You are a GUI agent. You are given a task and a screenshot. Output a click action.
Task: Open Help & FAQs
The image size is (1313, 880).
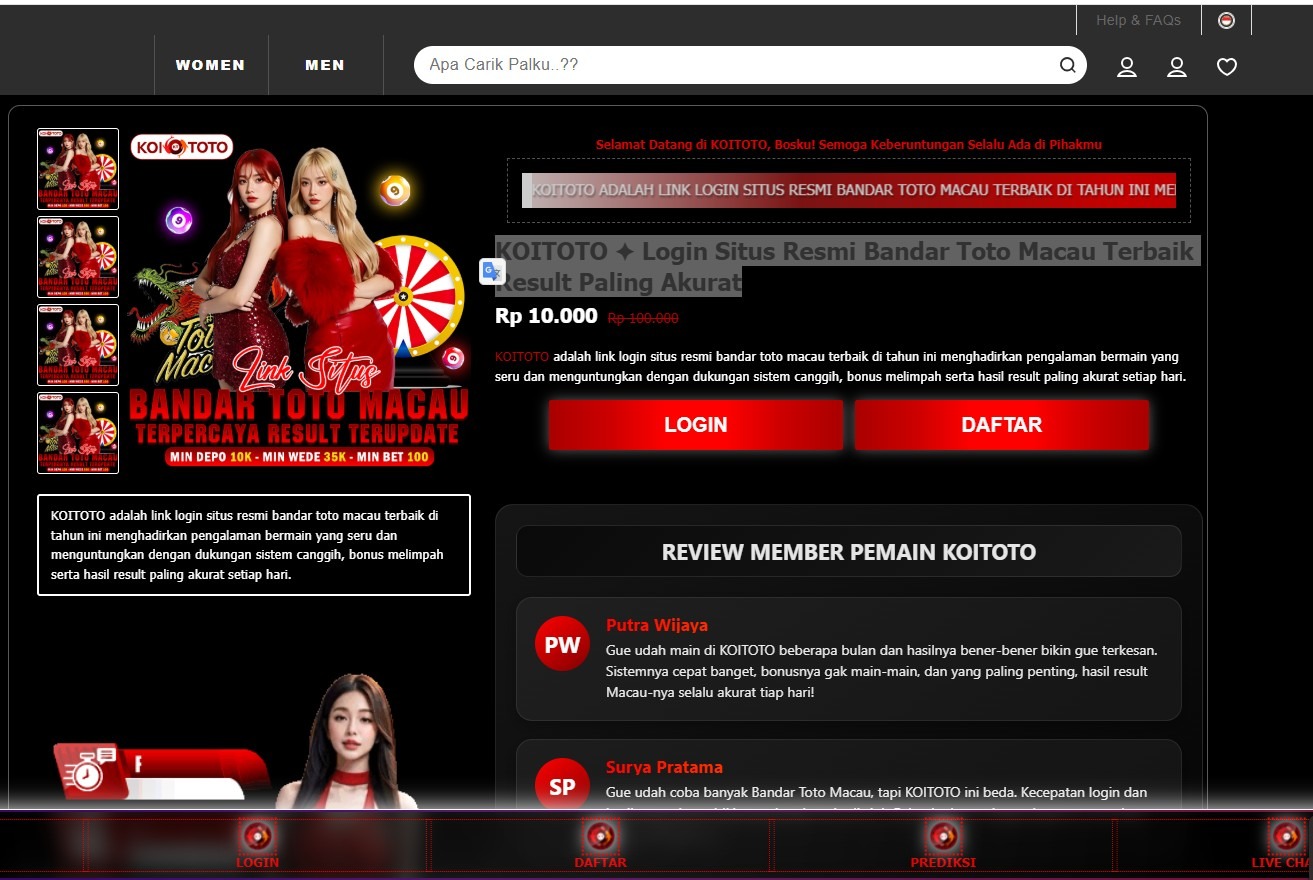(x=1138, y=19)
